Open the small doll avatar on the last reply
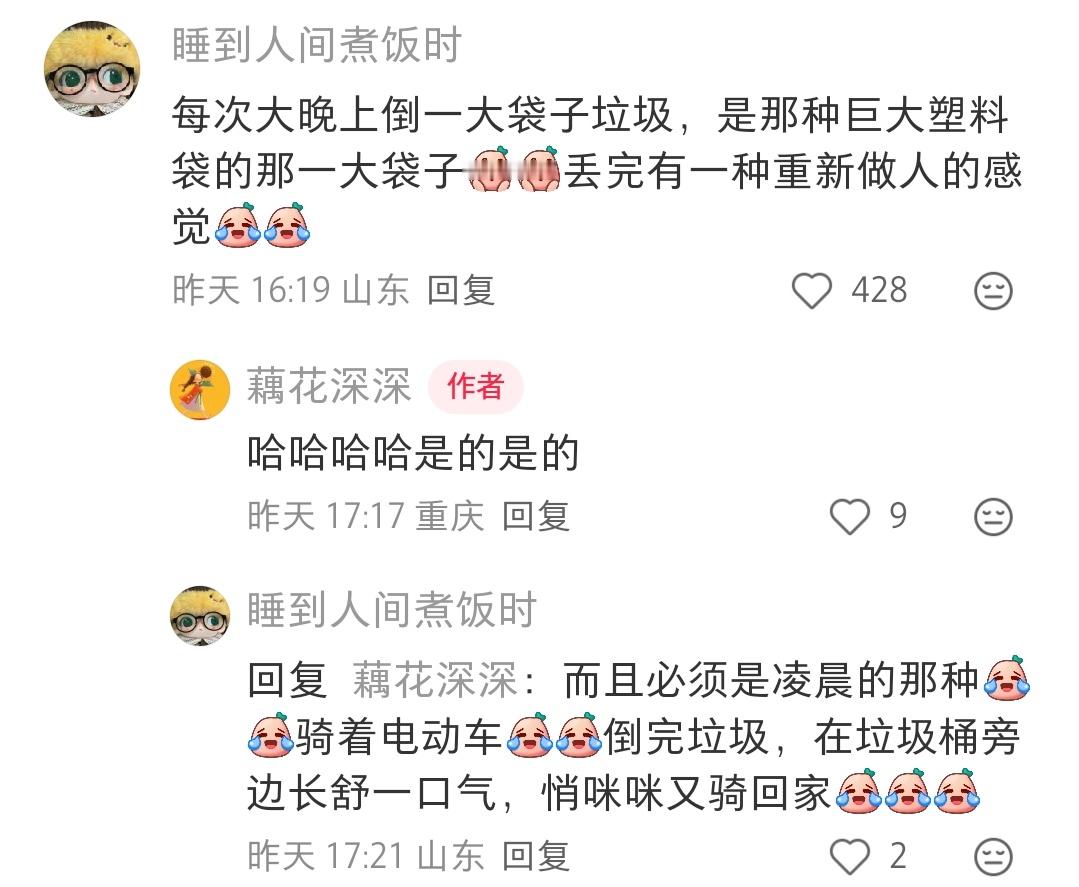The height and width of the screenshot is (887, 1079). point(200,616)
